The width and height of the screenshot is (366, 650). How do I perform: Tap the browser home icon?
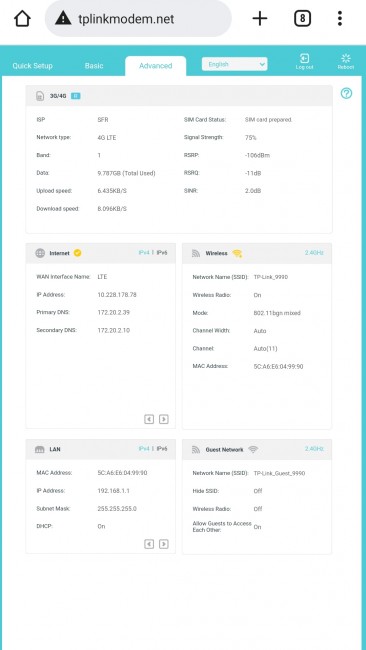pos(22,19)
